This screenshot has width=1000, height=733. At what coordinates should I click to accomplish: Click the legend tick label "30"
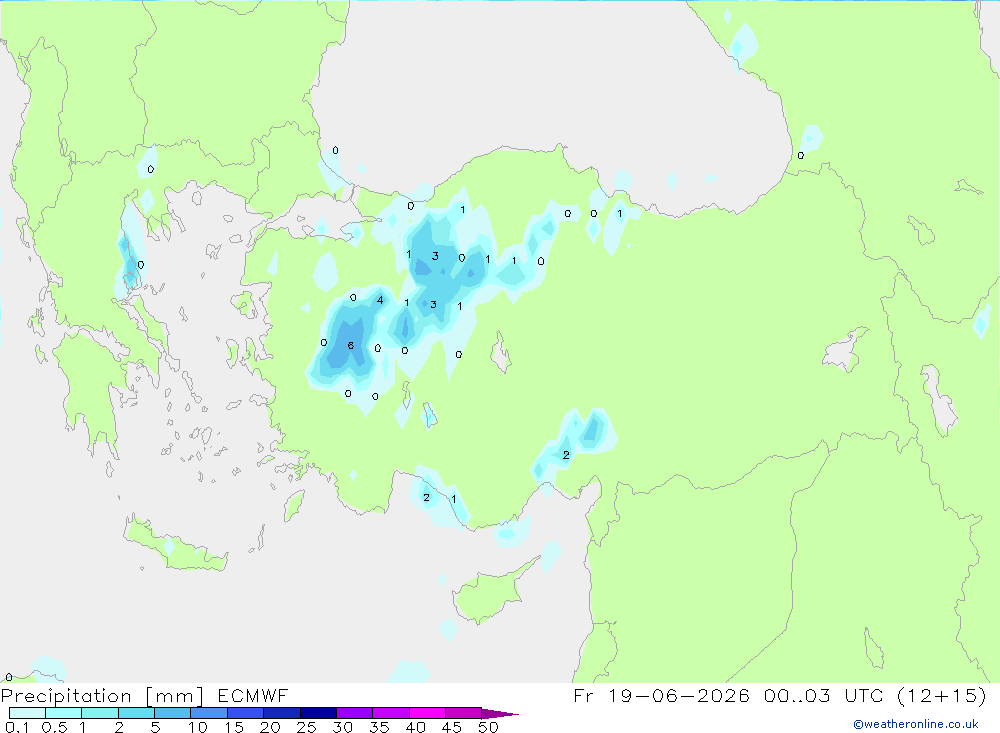pos(342,727)
